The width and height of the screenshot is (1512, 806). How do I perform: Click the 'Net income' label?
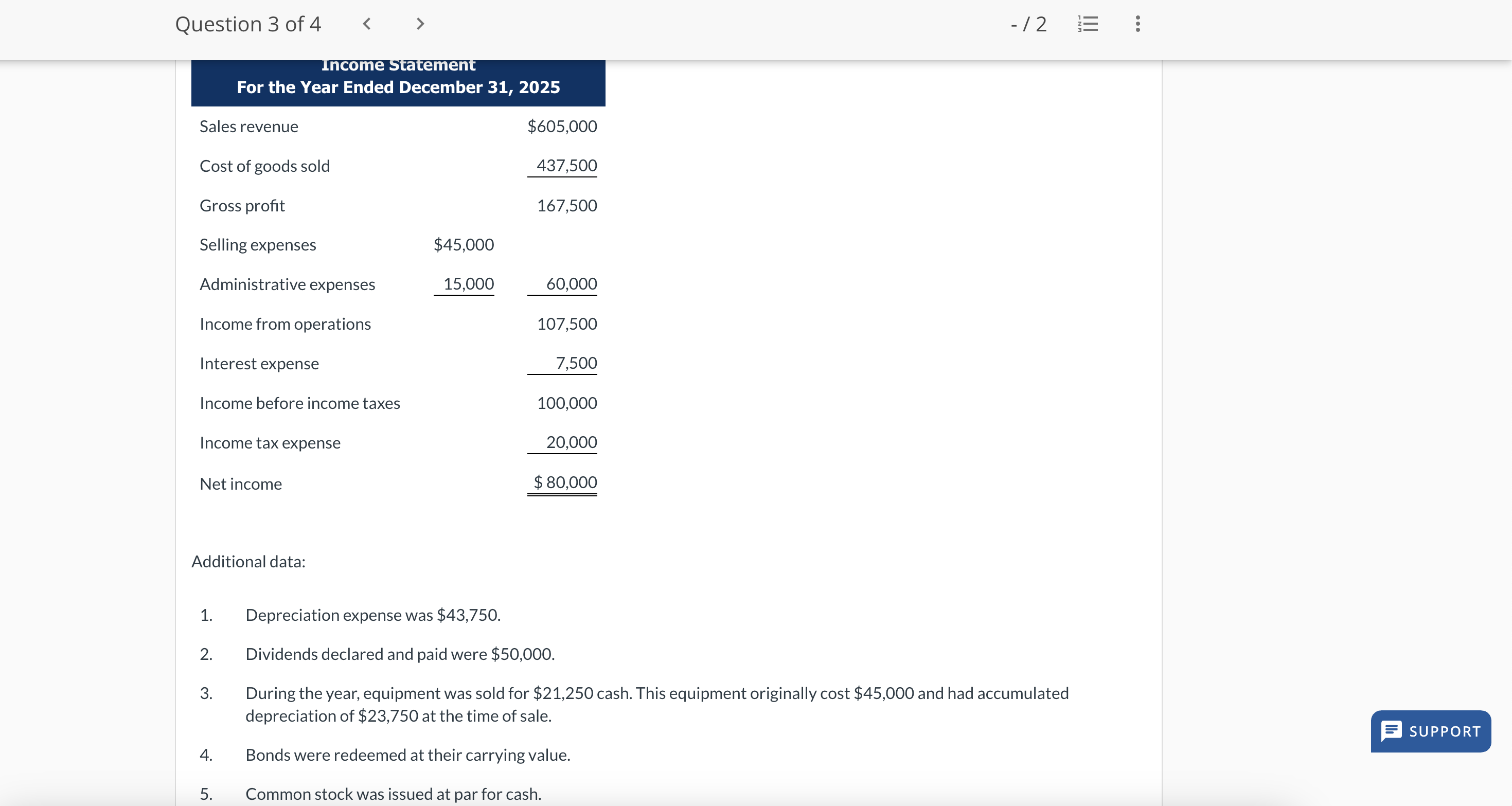click(x=241, y=483)
